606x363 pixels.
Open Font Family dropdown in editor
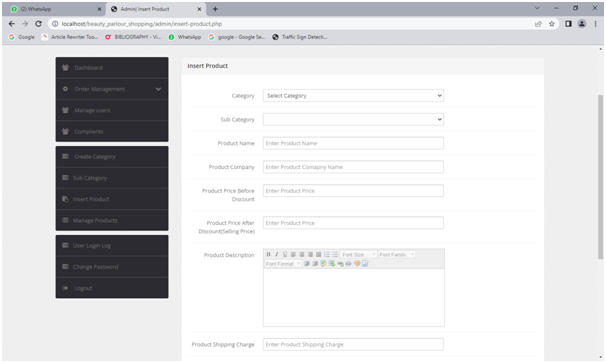point(397,254)
